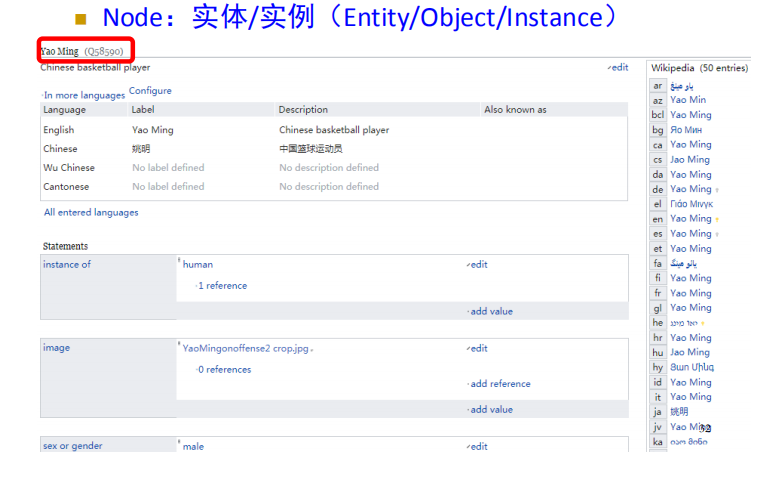
Task: Open the Greek (el) Wikipedia entry link
Action: tap(691, 204)
